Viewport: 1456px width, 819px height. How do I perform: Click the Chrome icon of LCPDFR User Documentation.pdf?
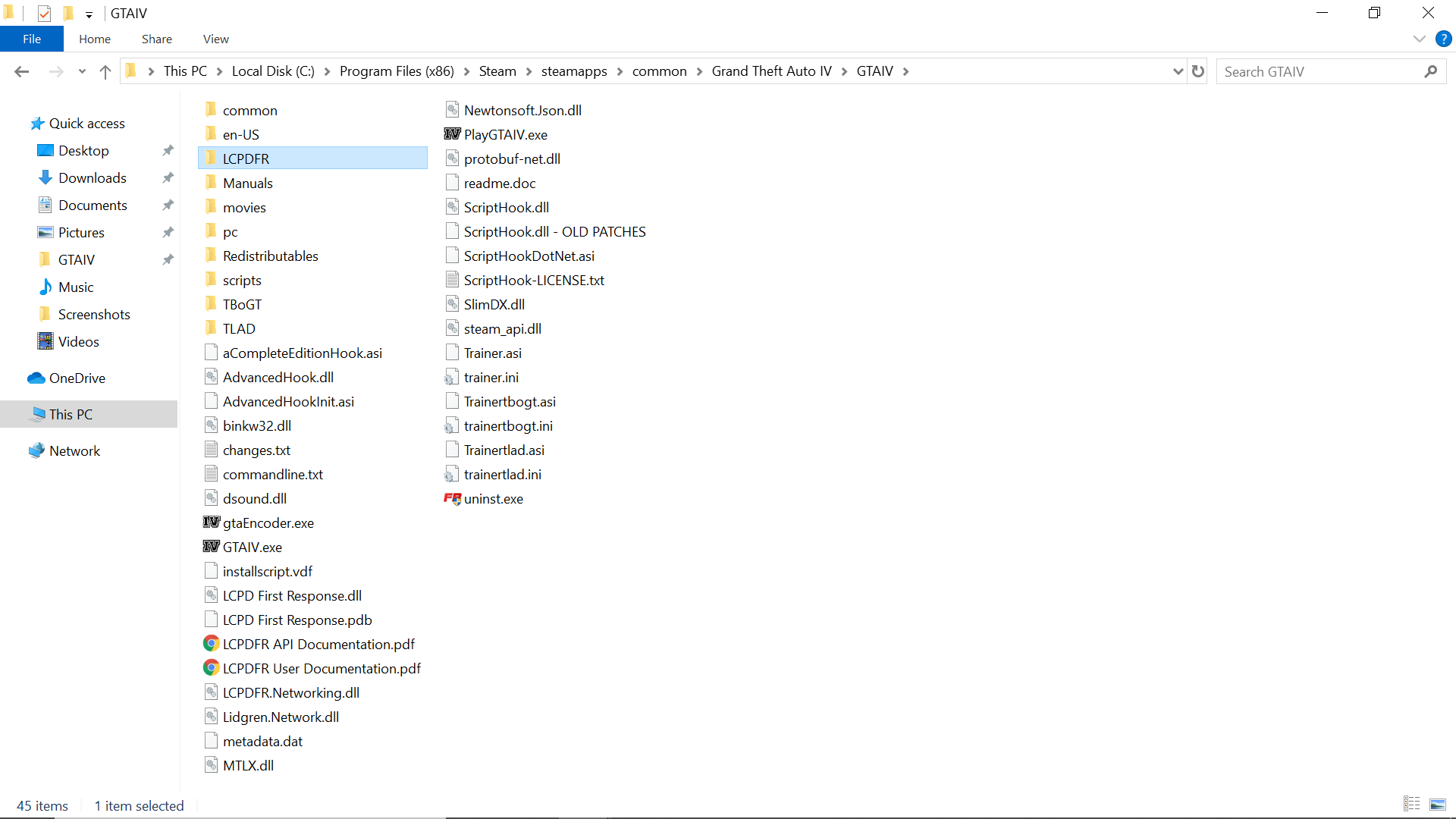tap(211, 668)
